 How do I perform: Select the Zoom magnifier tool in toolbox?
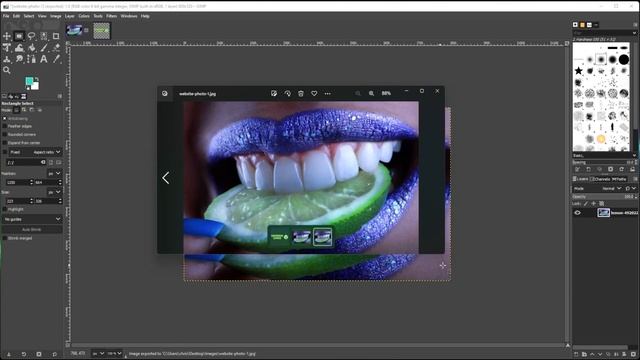coord(7,70)
